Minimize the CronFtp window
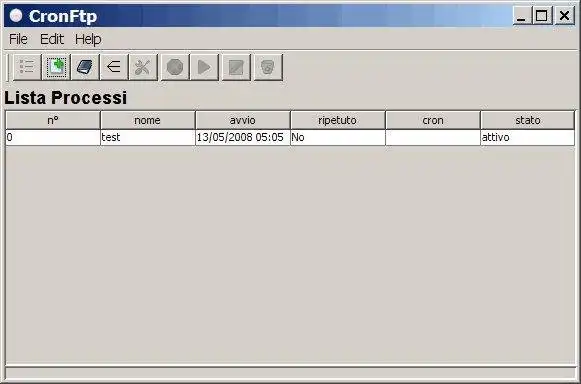The height and width of the screenshot is (384, 581). [521, 16]
